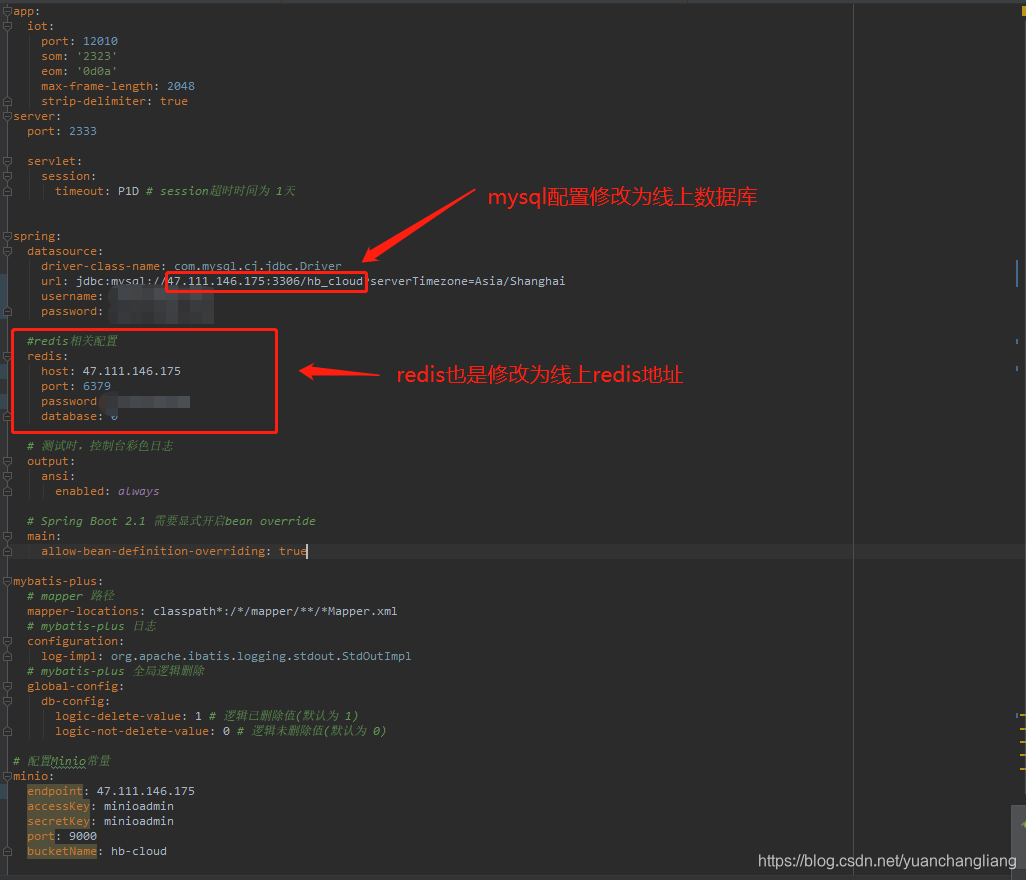
Task: Click the accessKey value minioadmin
Action: [139, 806]
